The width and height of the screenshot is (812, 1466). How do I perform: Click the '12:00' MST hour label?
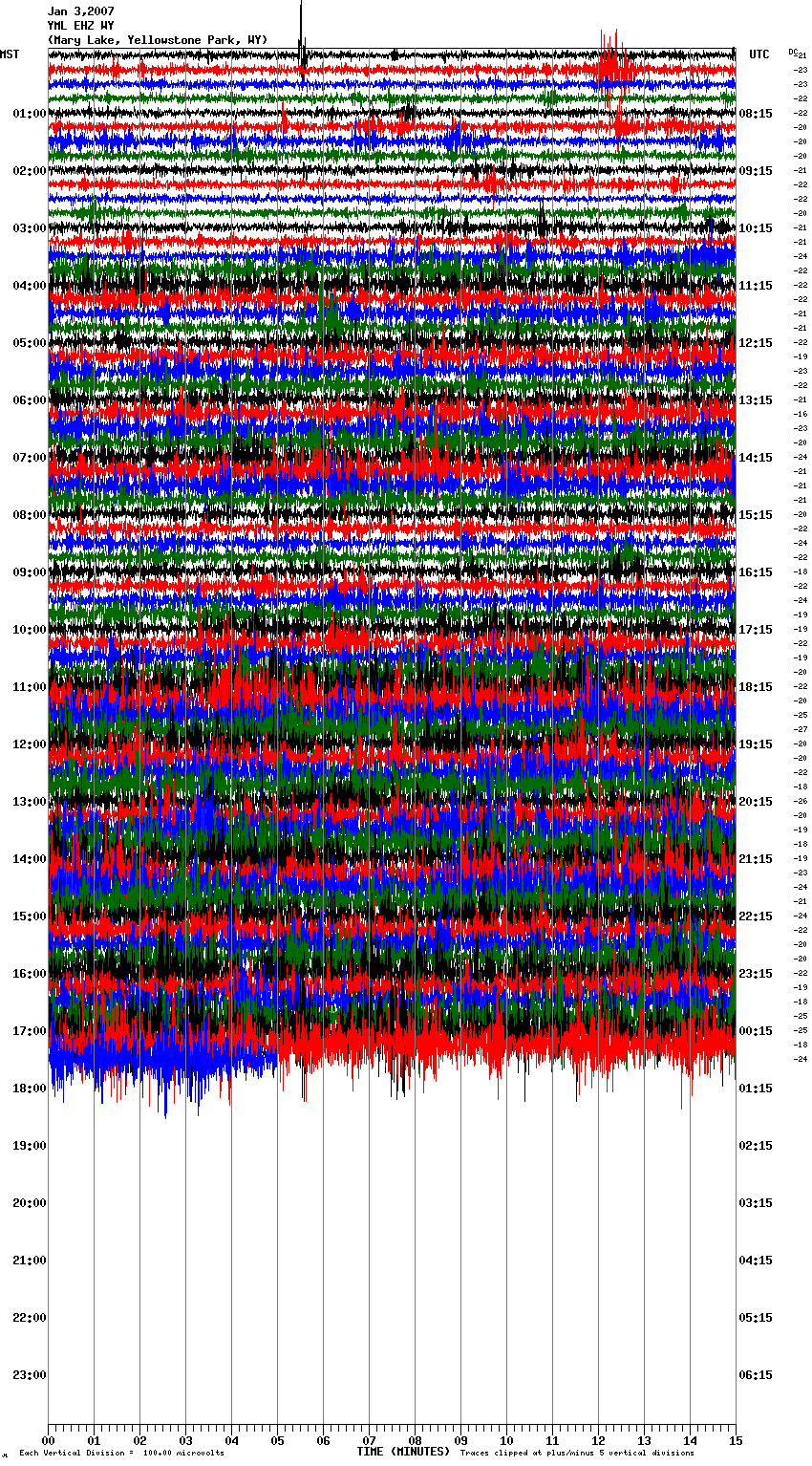[x=30, y=744]
